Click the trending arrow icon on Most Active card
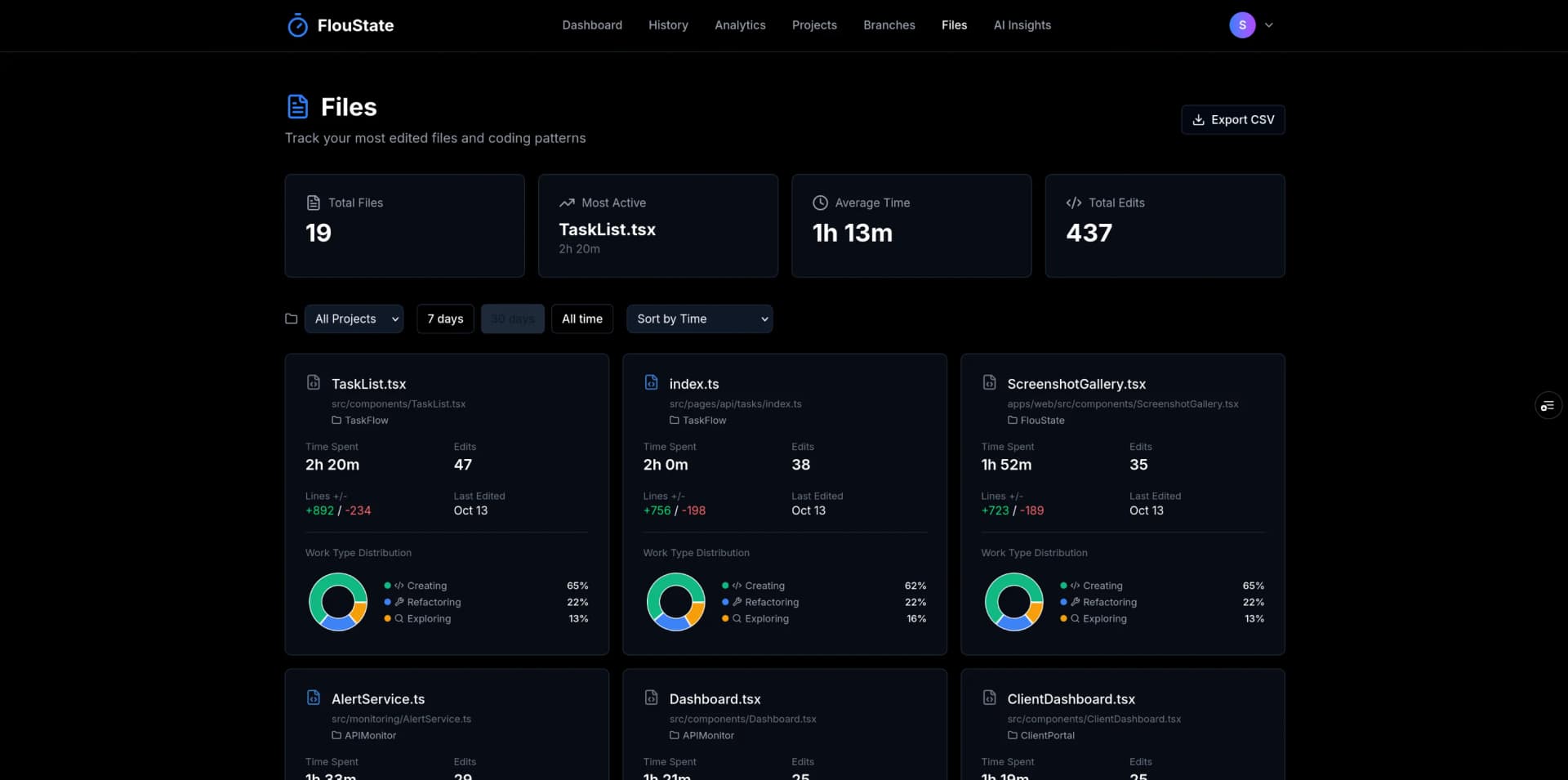1568x780 pixels. 568,203
